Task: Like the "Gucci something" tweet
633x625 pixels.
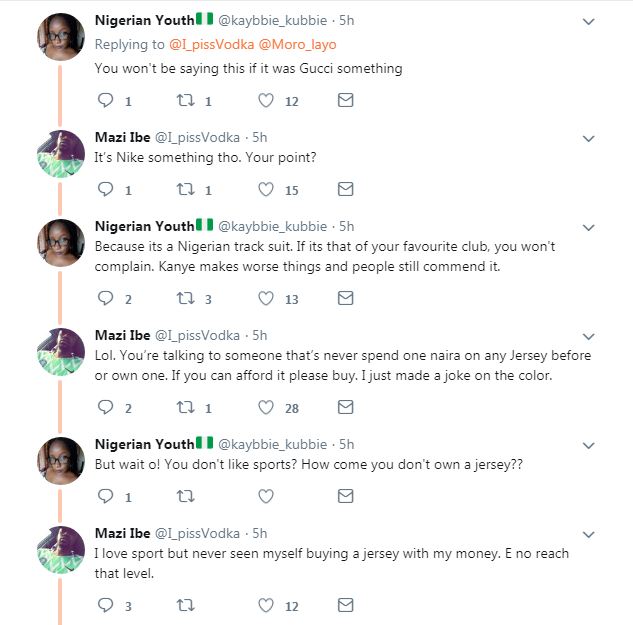Action: tap(266, 101)
